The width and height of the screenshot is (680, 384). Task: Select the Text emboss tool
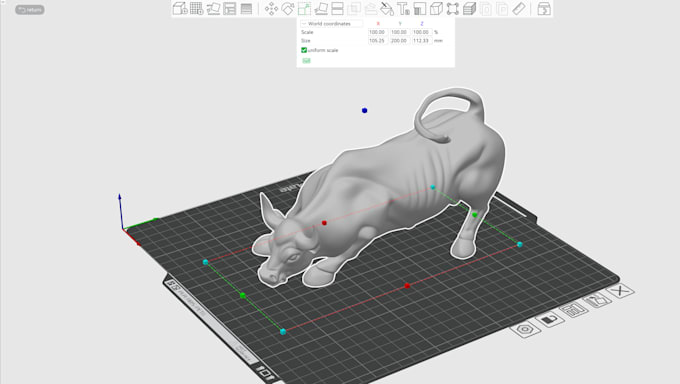(x=403, y=8)
